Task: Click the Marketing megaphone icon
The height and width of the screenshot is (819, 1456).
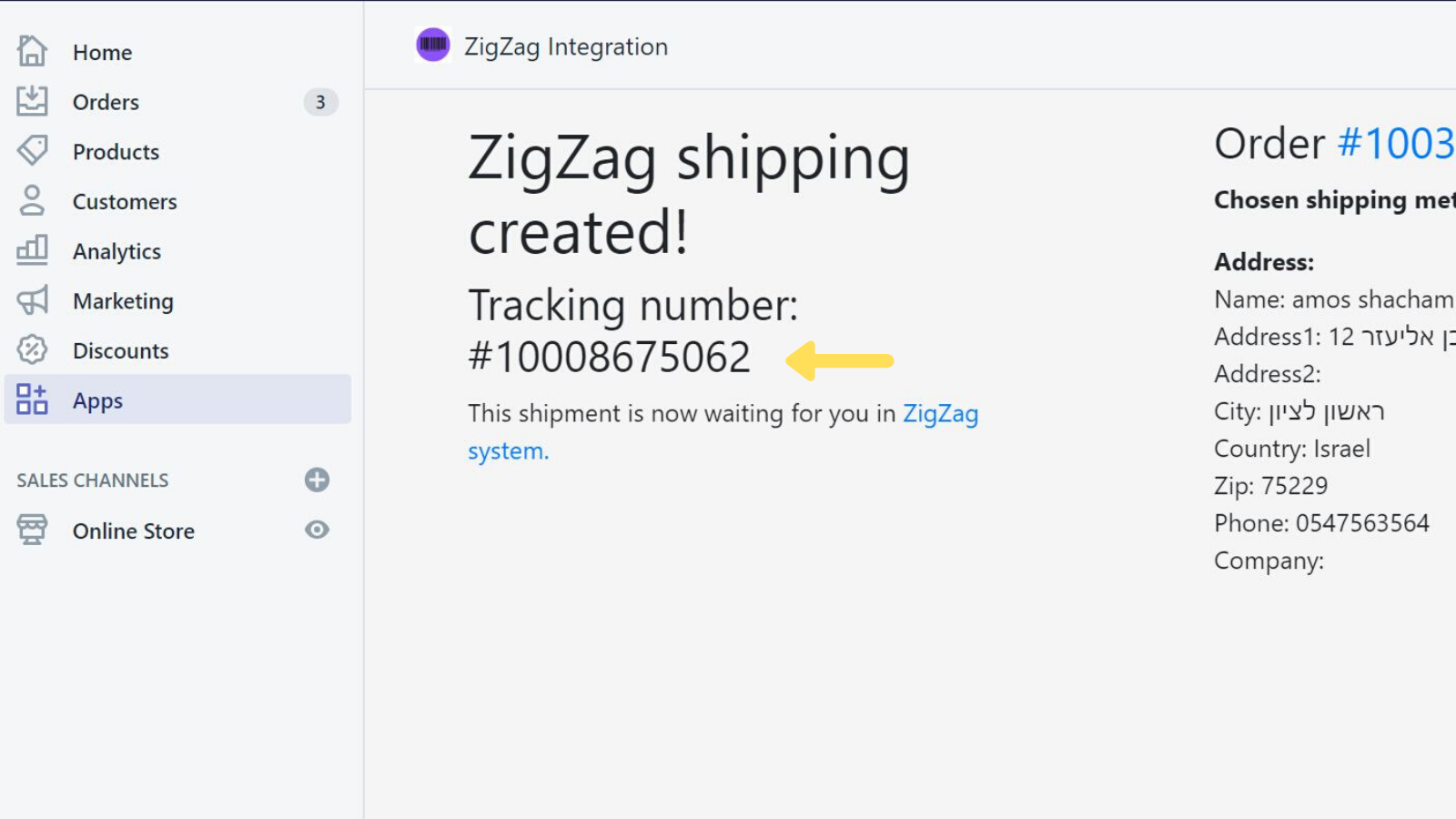Action: coord(32,299)
